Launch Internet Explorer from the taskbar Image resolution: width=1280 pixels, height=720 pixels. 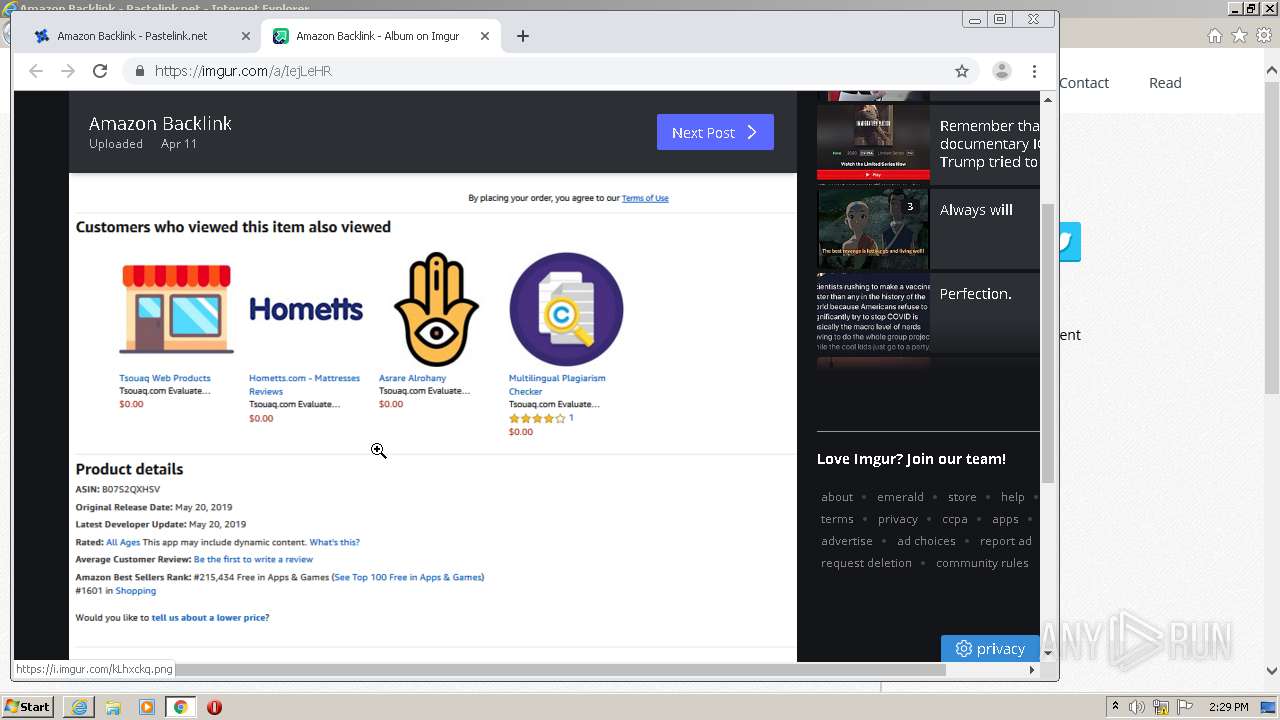pyautogui.click(x=79, y=707)
